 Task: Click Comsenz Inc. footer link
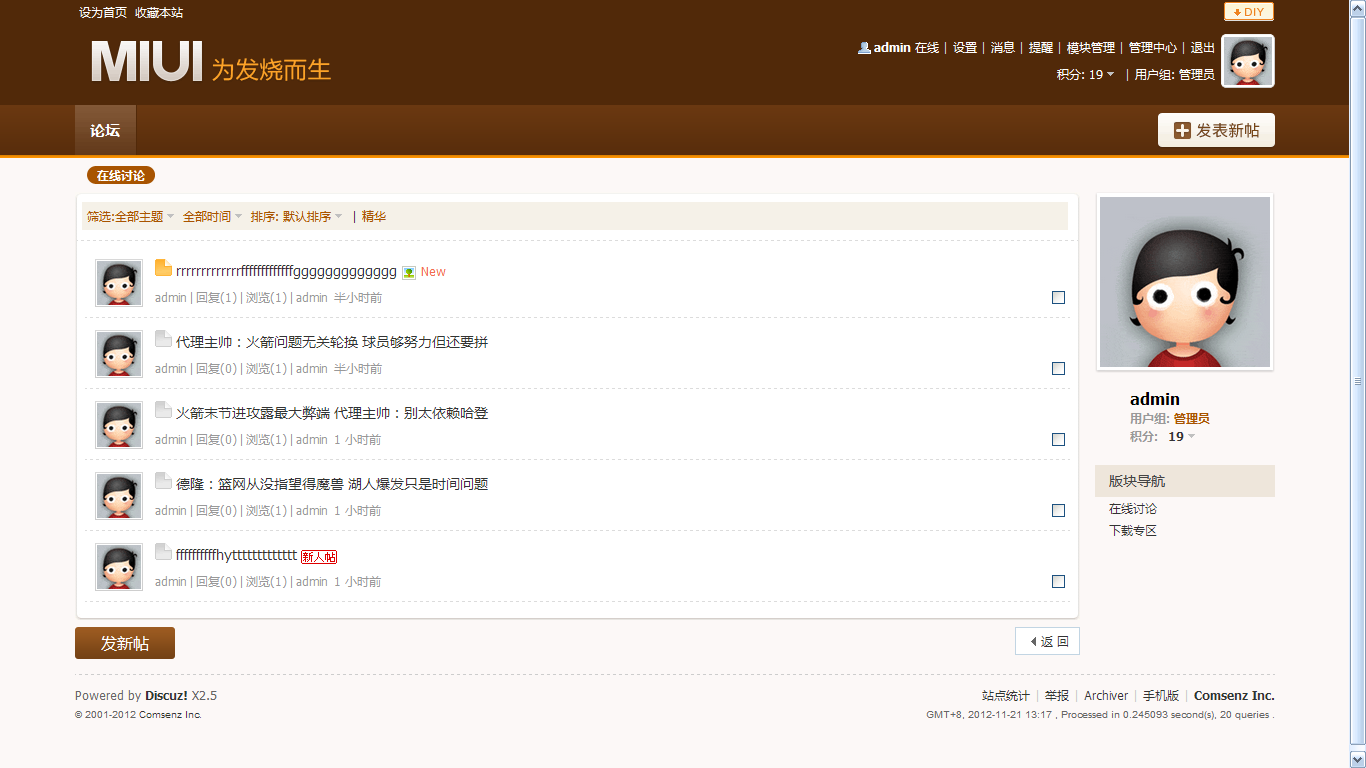coord(1234,696)
